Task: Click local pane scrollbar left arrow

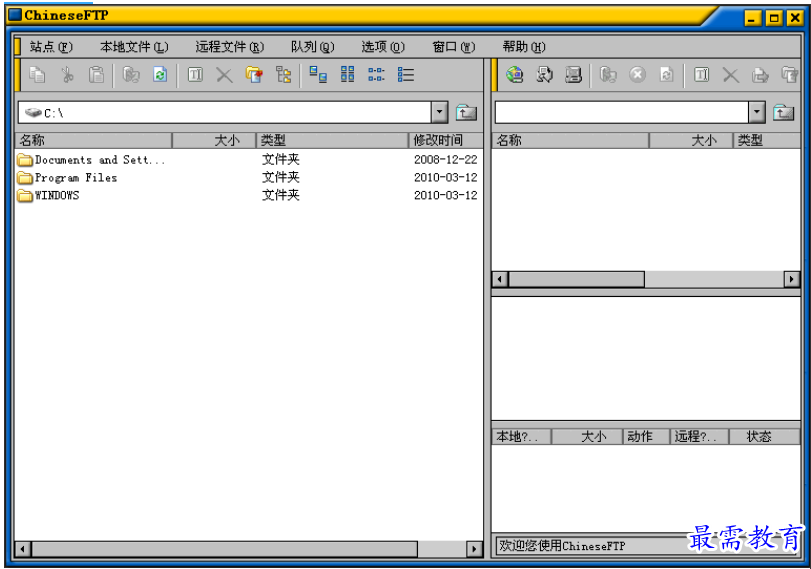Action: [x=23, y=548]
